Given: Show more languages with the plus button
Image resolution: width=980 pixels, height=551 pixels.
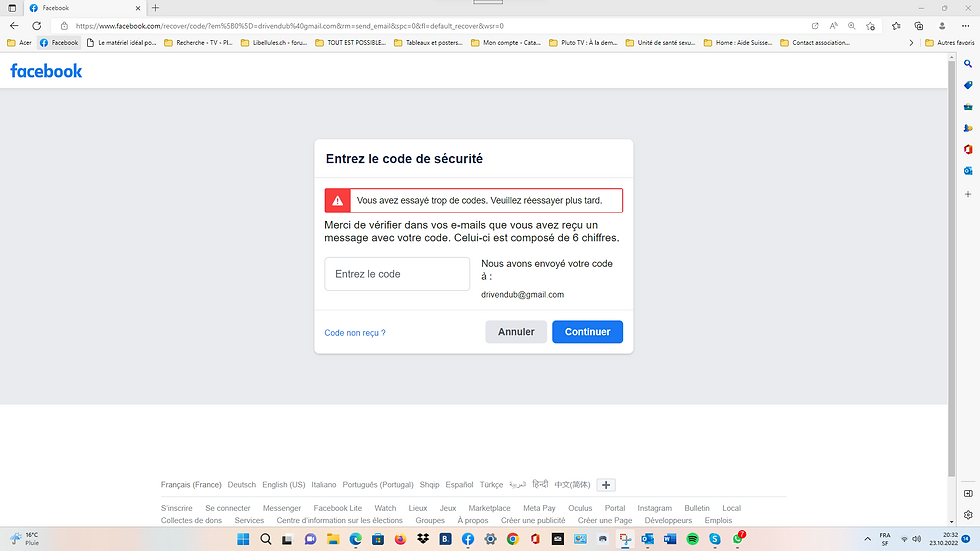Looking at the screenshot, I should pyautogui.click(x=606, y=485).
